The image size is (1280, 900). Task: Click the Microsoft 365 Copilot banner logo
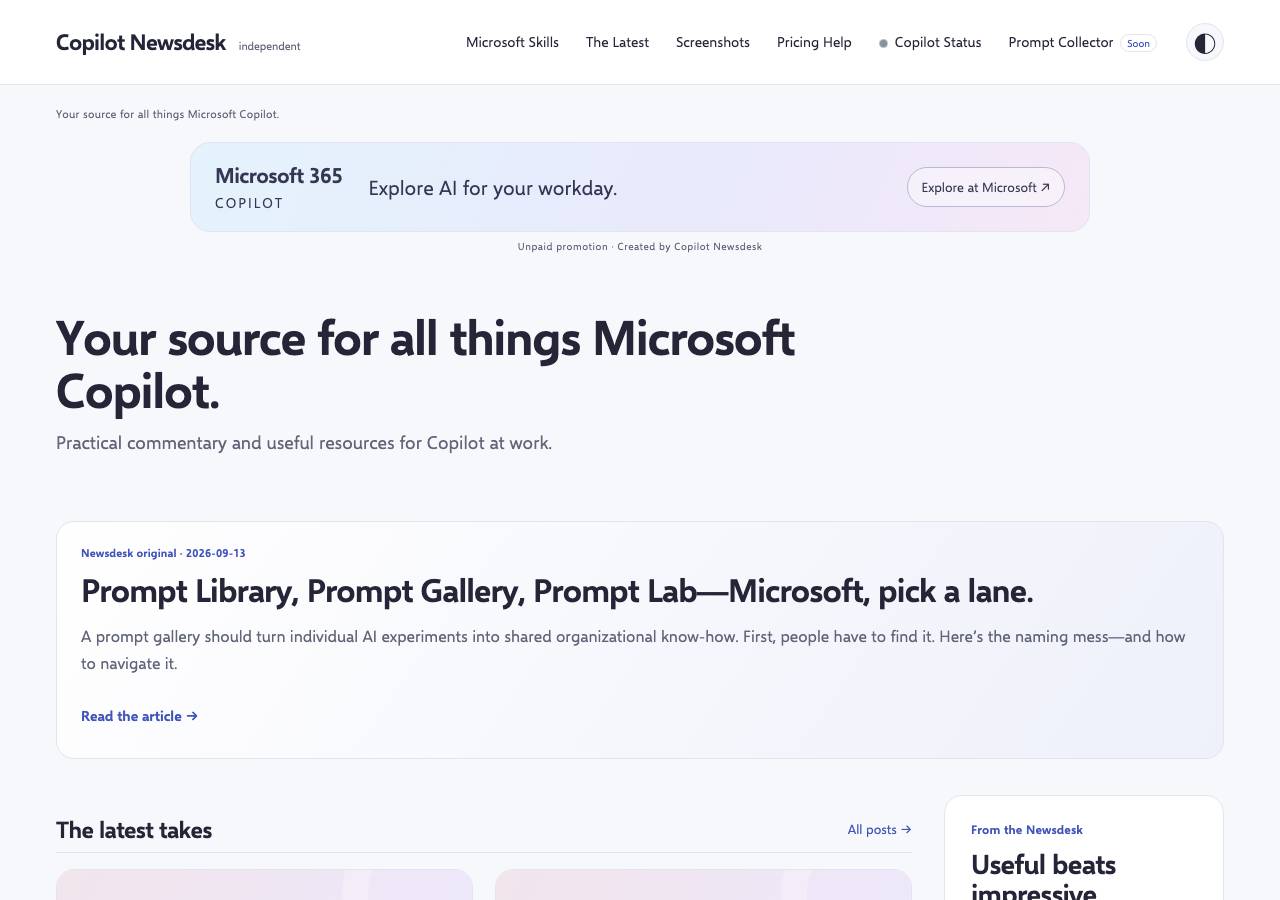[x=279, y=187]
